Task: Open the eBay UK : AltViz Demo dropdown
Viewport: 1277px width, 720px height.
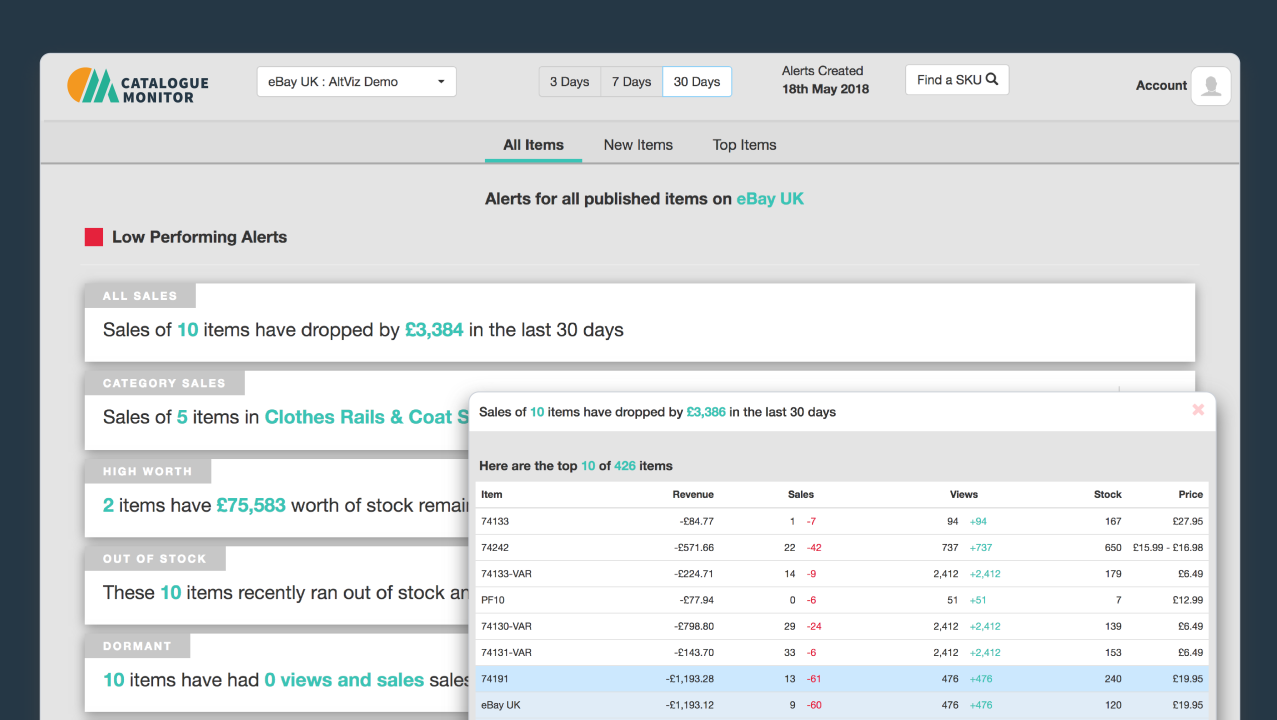Action: [x=356, y=82]
